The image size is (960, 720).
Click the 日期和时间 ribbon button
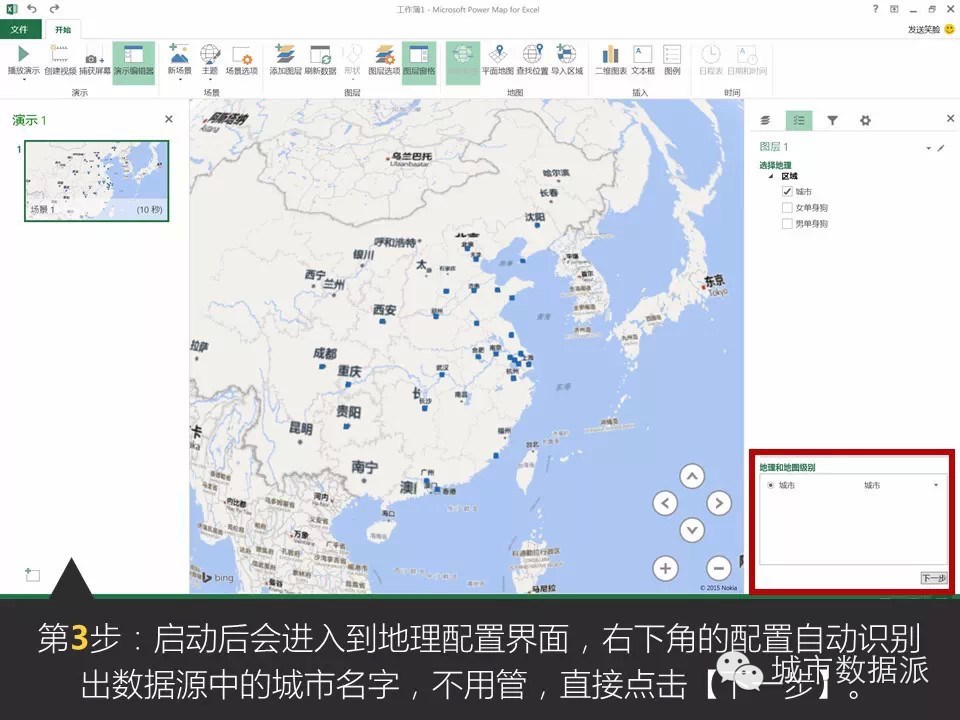747,59
